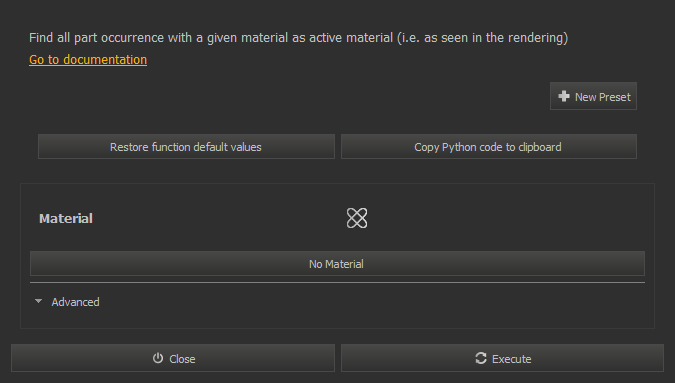Screen dimensions: 675x383
Task: Collapse the Advanced section using its triangle
Action: [38, 301]
